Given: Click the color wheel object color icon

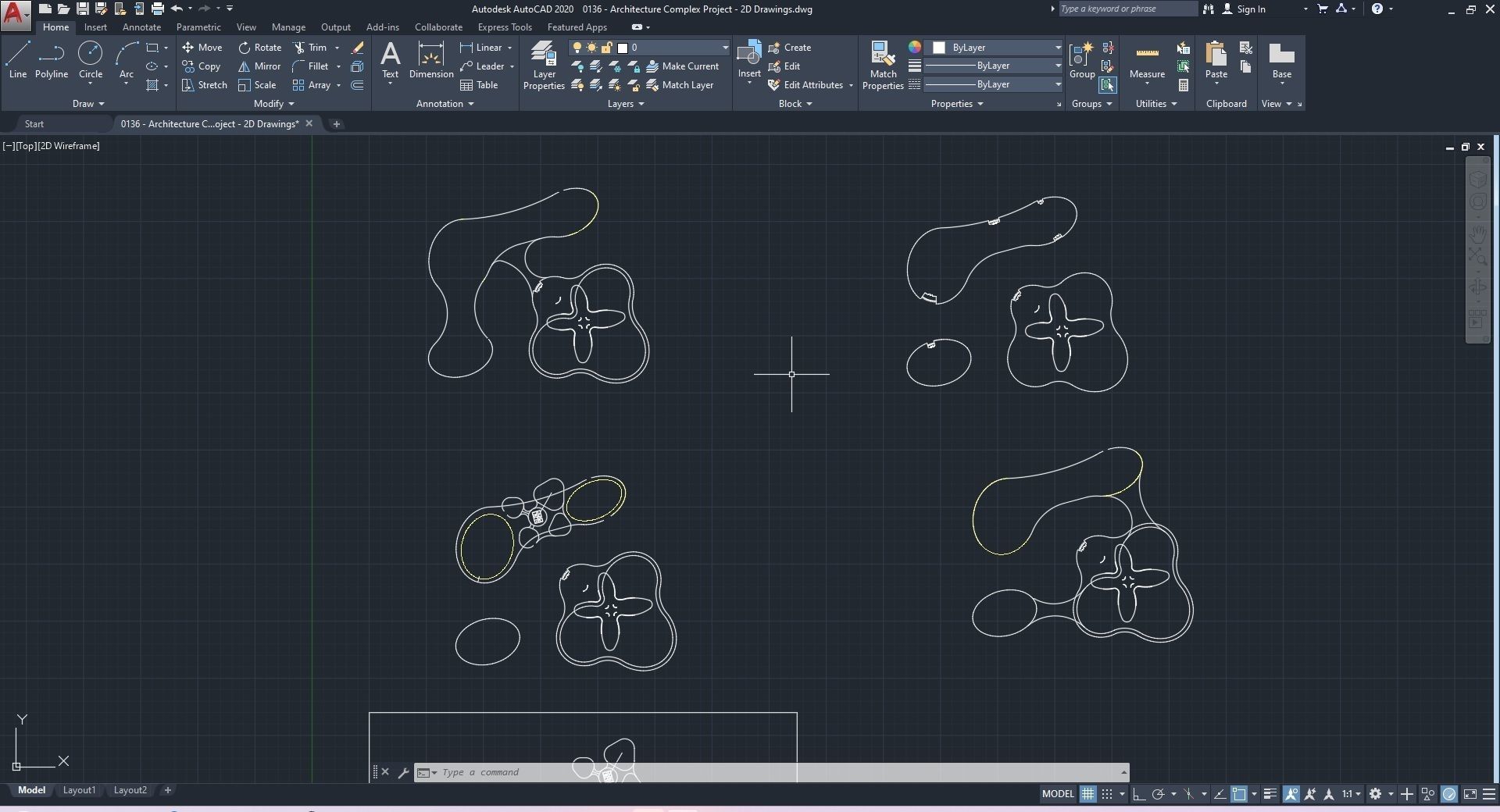Looking at the screenshot, I should pos(914,48).
